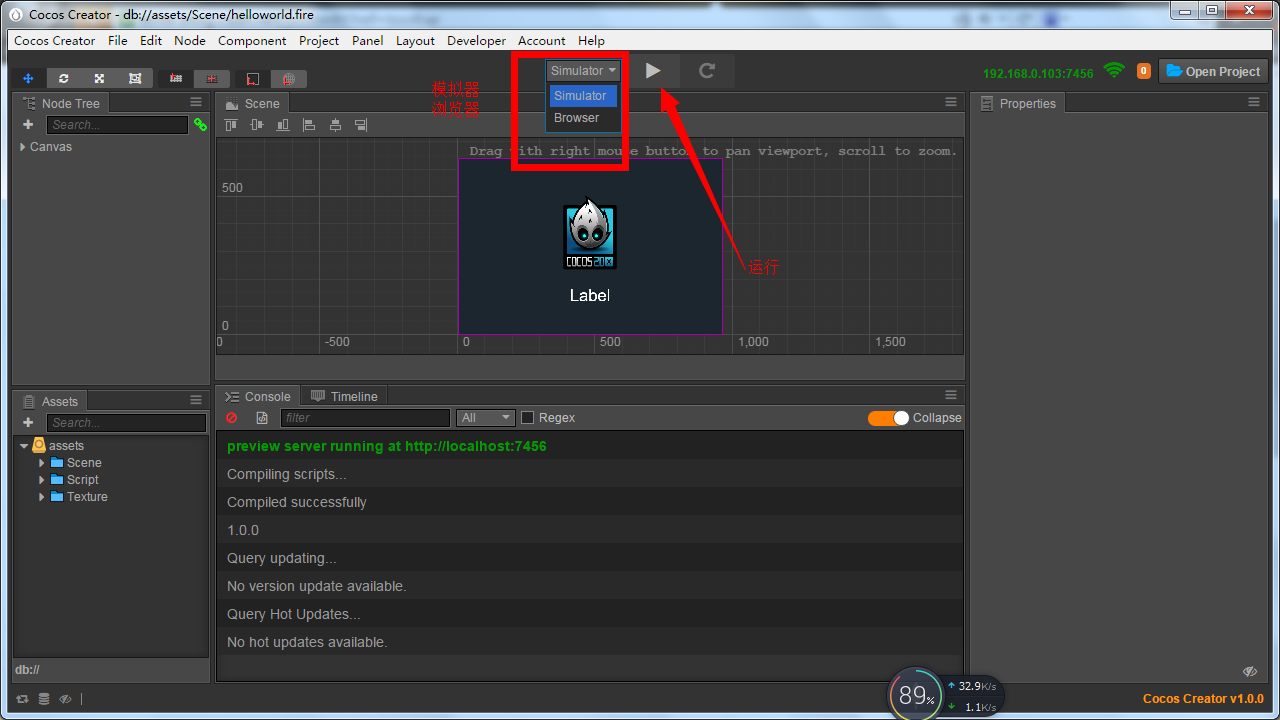The image size is (1280, 720).
Task: Select the Move transform tool
Action: tap(28, 78)
